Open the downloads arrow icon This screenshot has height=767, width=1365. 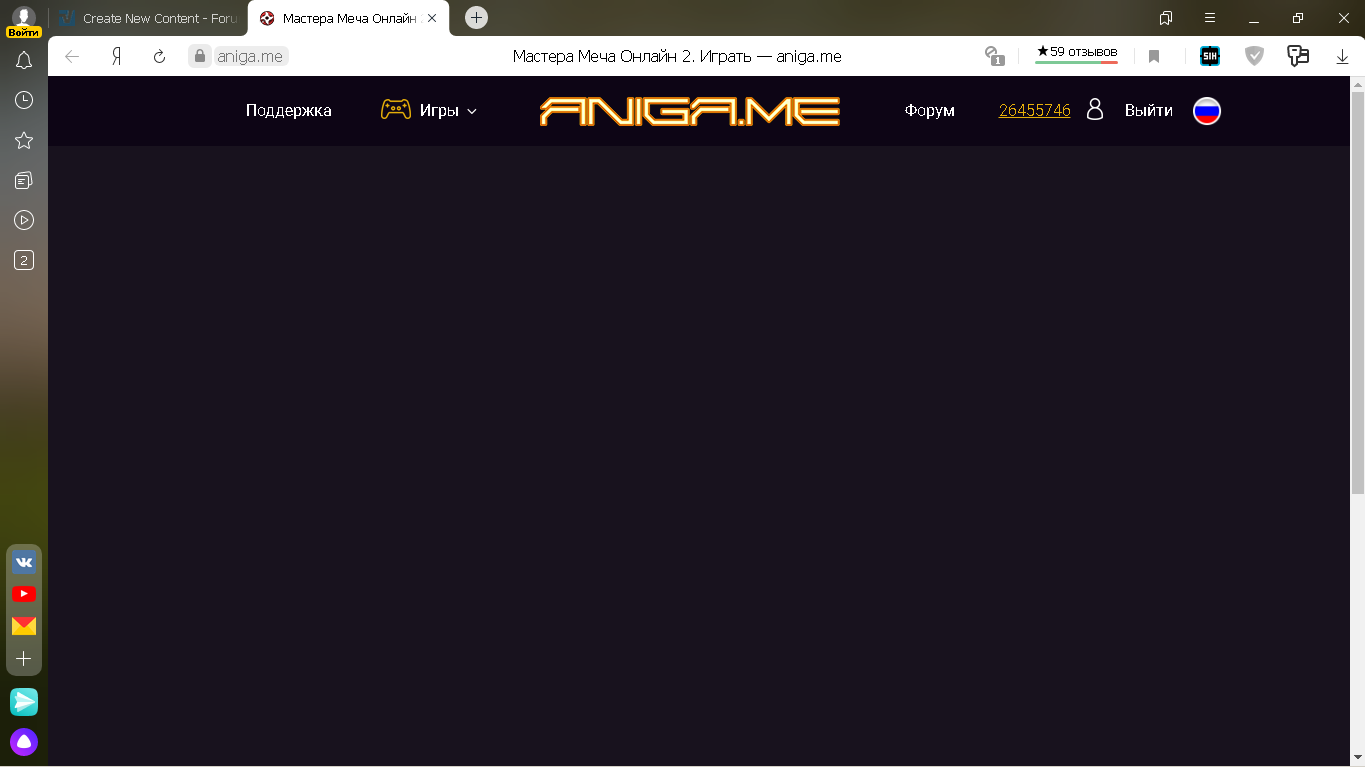pyautogui.click(x=1342, y=57)
